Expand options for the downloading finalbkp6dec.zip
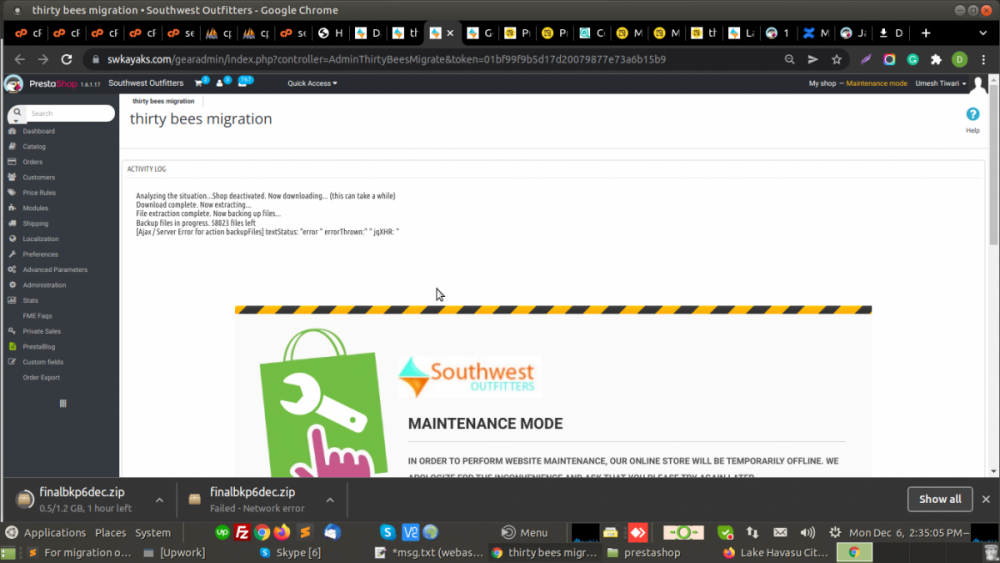The image size is (1000, 563). click(x=159, y=499)
